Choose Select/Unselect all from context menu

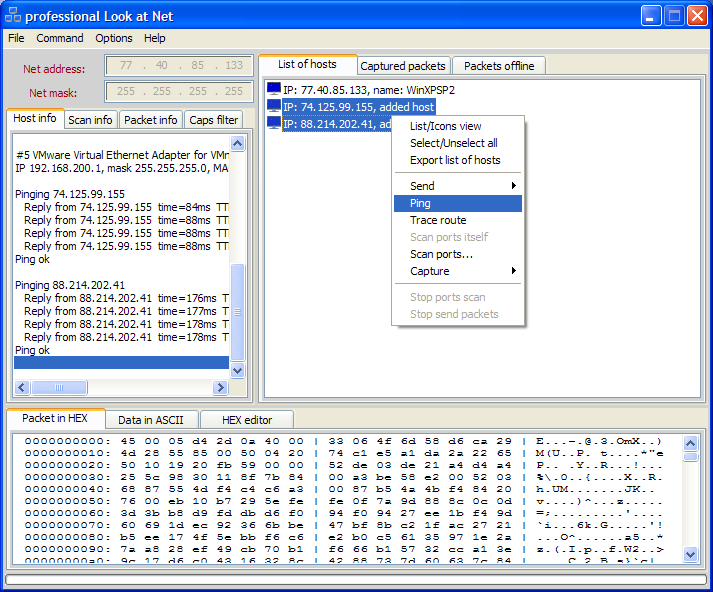click(458, 143)
